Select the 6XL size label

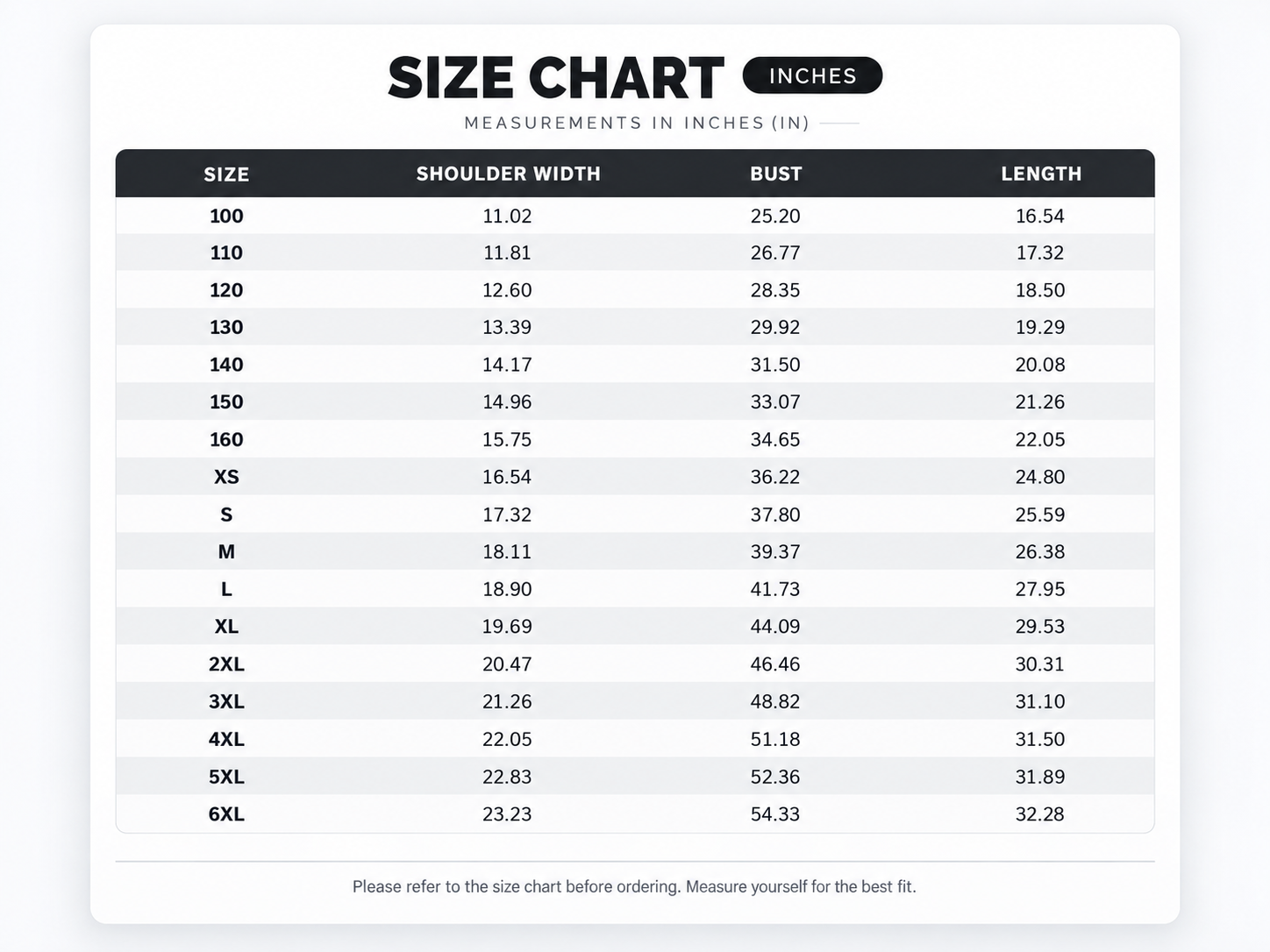(226, 813)
